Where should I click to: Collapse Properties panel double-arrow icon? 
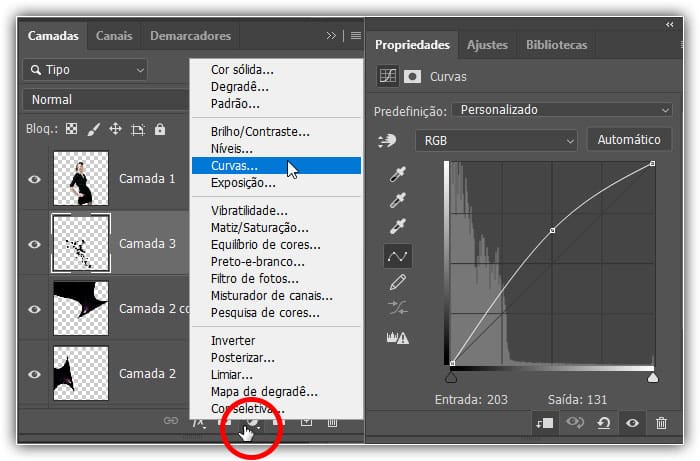670,25
